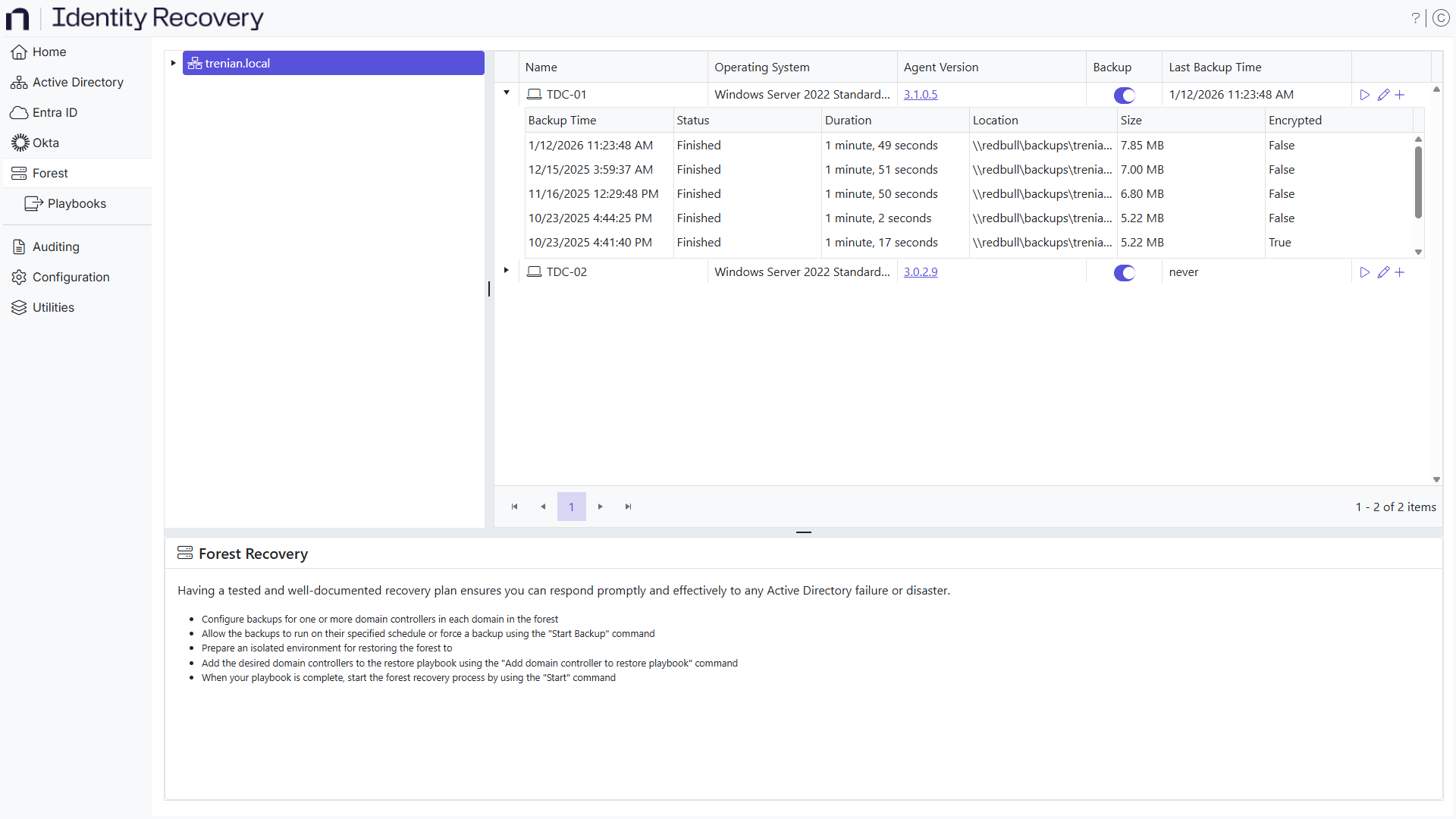
Task: Collapse the trenian.local forest tree
Action: (x=173, y=63)
